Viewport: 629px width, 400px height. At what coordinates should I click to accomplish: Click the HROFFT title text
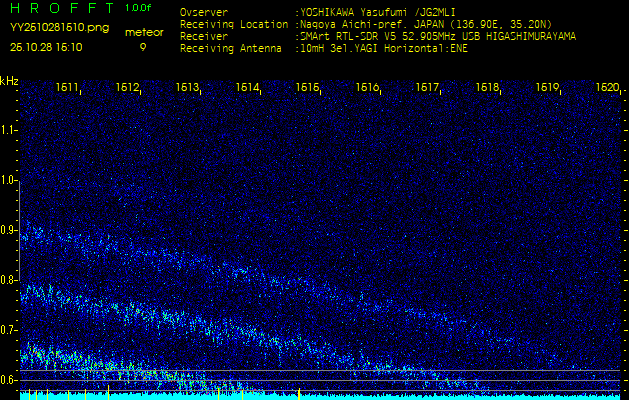[60, 8]
